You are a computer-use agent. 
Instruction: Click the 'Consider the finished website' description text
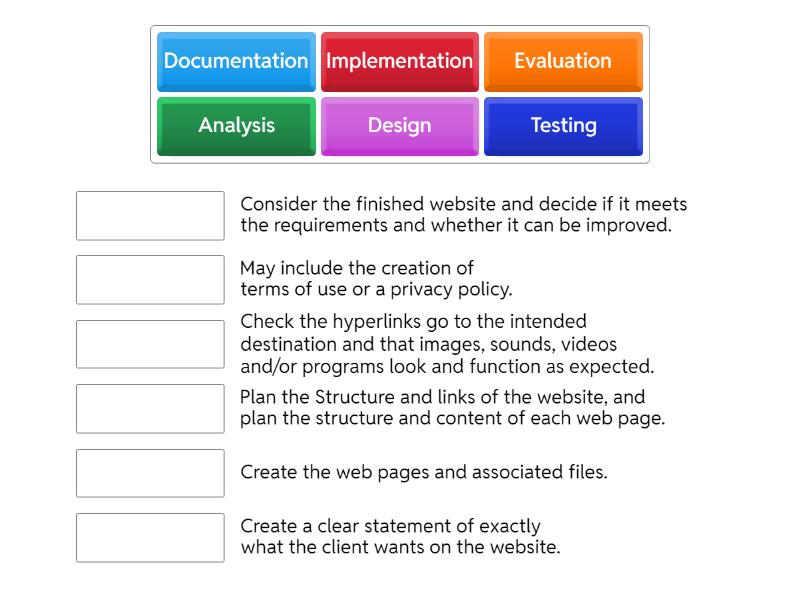pos(463,215)
